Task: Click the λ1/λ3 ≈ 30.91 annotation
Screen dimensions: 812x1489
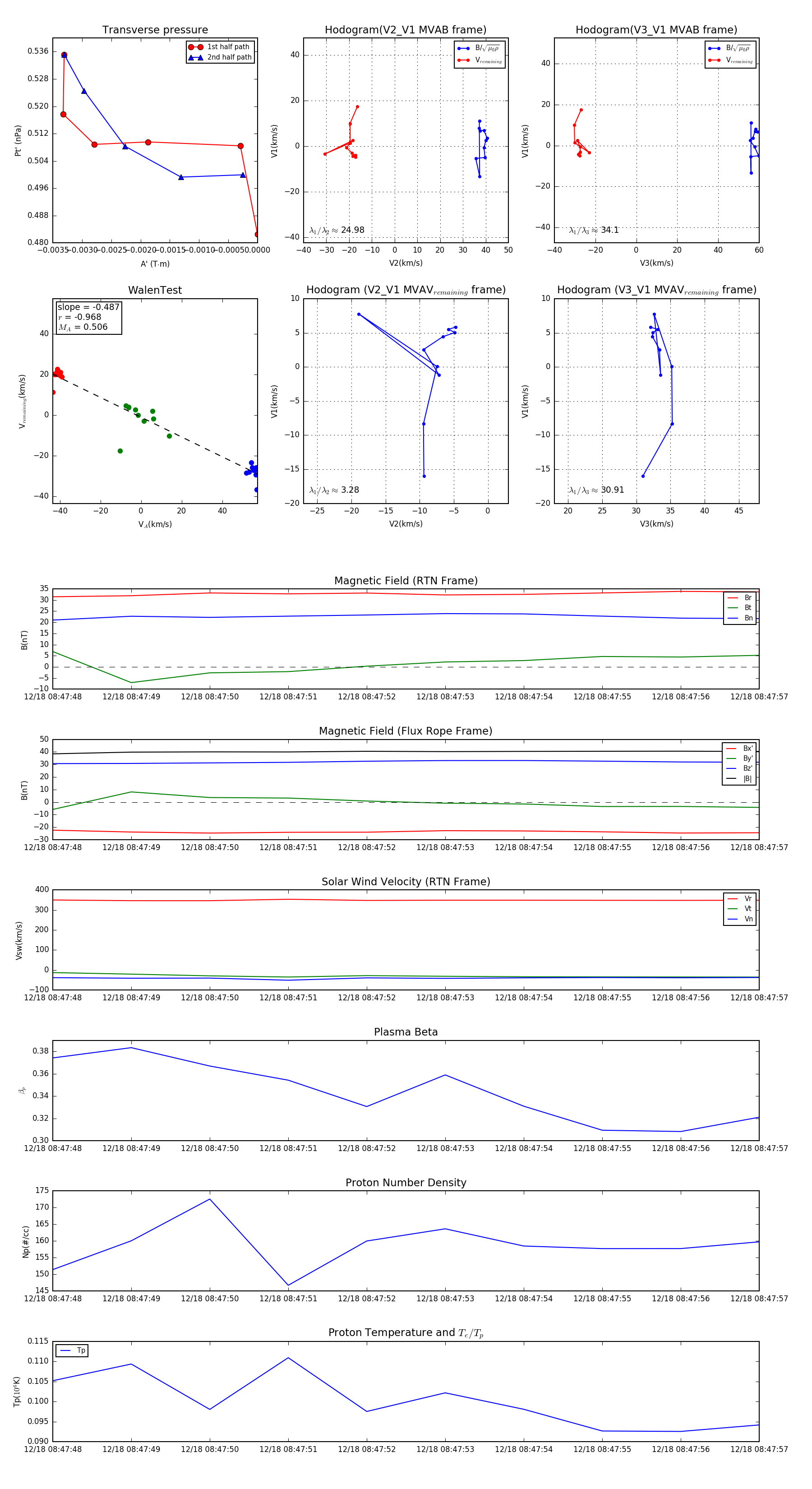Action: tap(596, 490)
